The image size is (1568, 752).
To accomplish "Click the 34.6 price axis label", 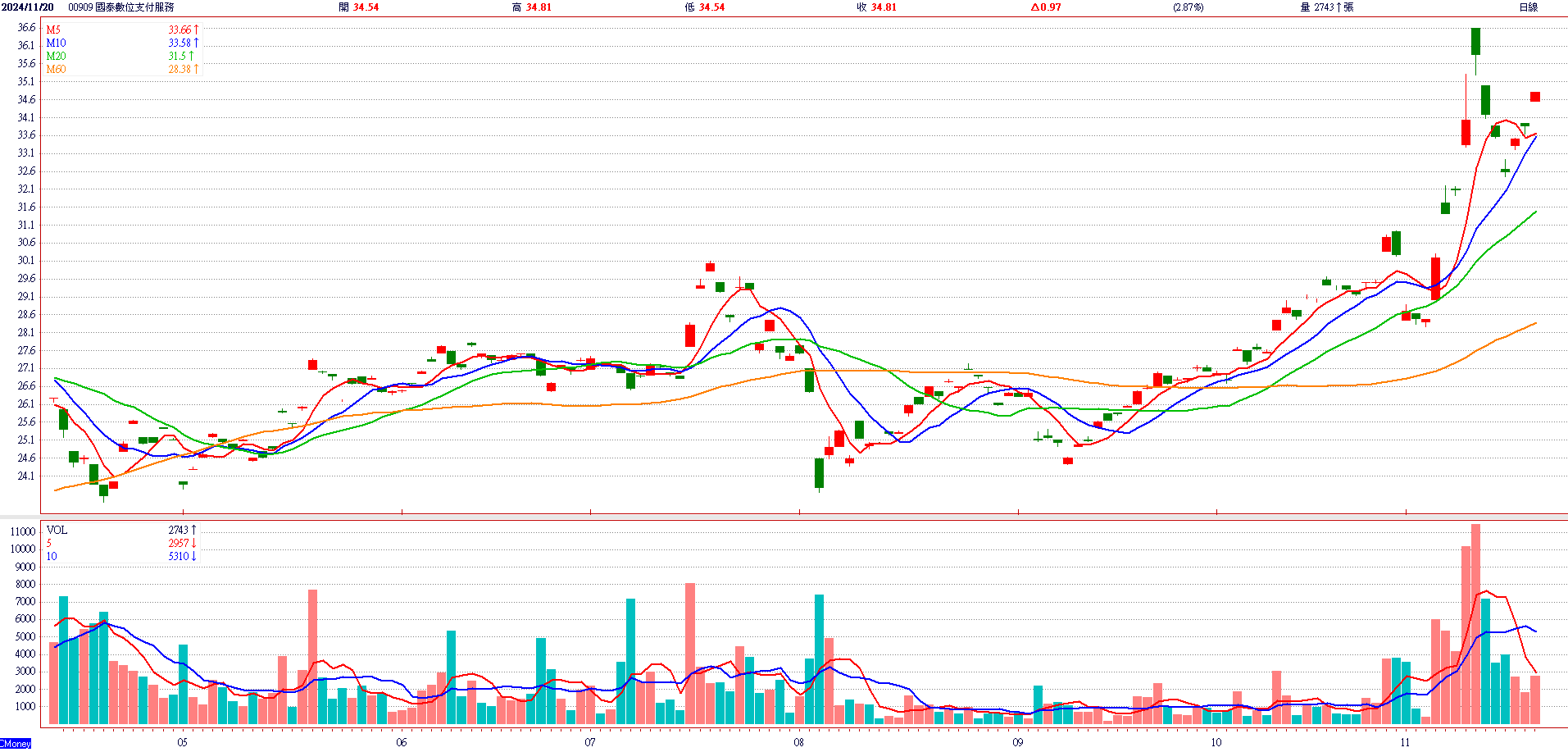I will click(26, 100).
